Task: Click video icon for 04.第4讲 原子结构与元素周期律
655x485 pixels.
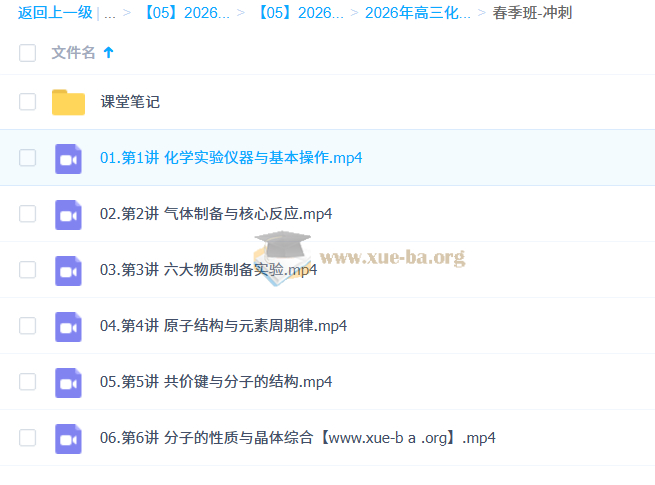Action: 68,326
